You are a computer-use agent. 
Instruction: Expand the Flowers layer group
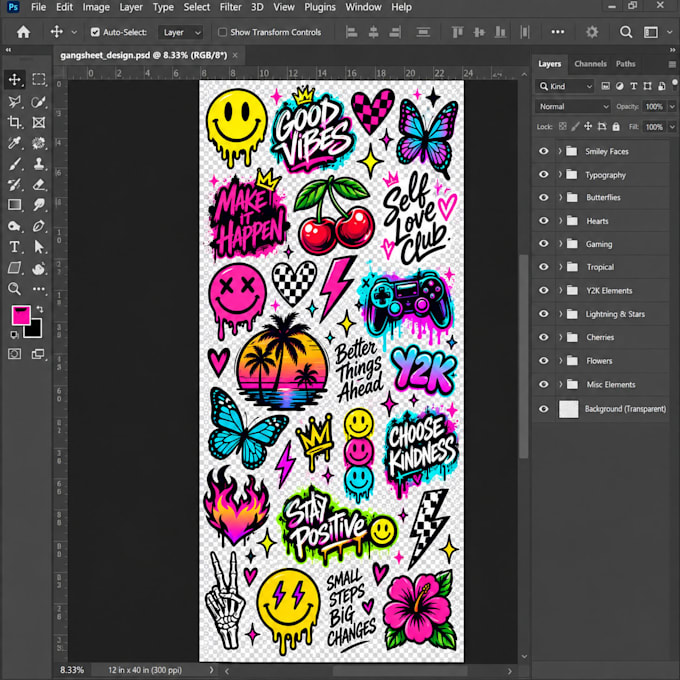click(560, 361)
